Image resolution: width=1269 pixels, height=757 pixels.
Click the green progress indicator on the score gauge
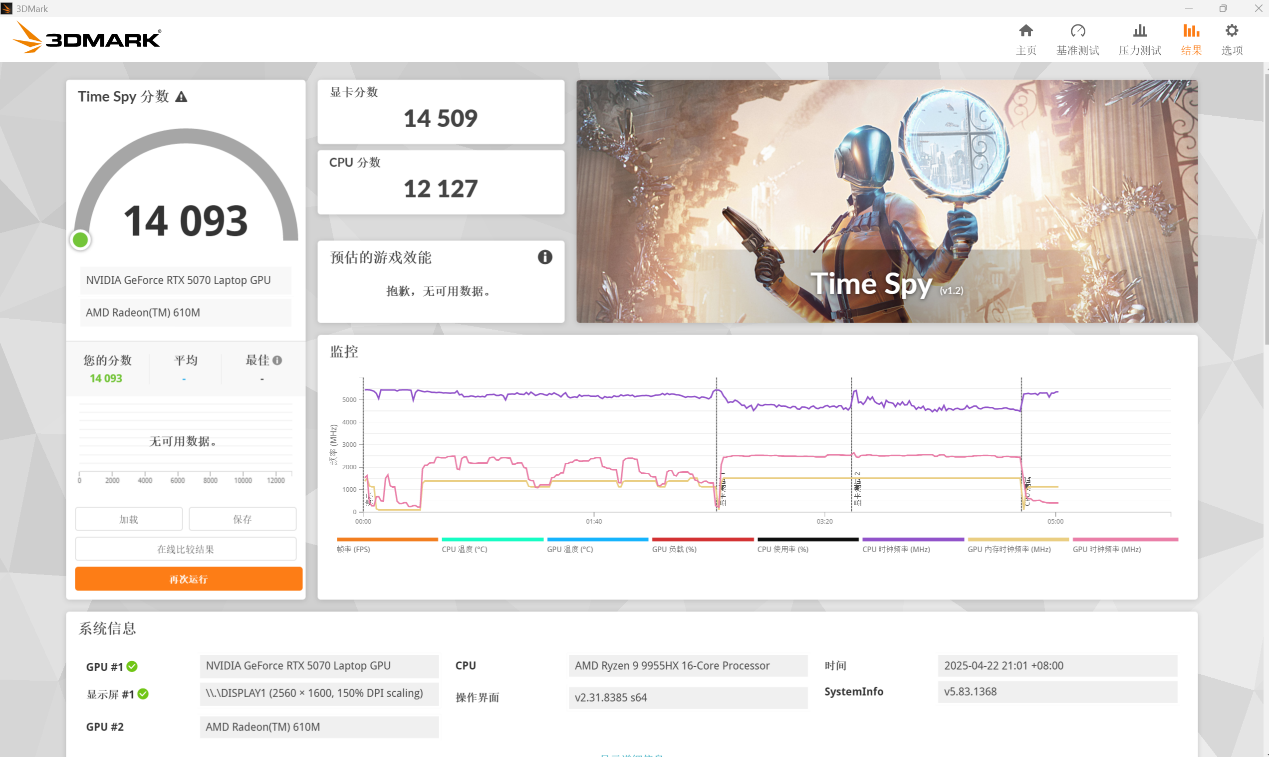(x=80, y=240)
